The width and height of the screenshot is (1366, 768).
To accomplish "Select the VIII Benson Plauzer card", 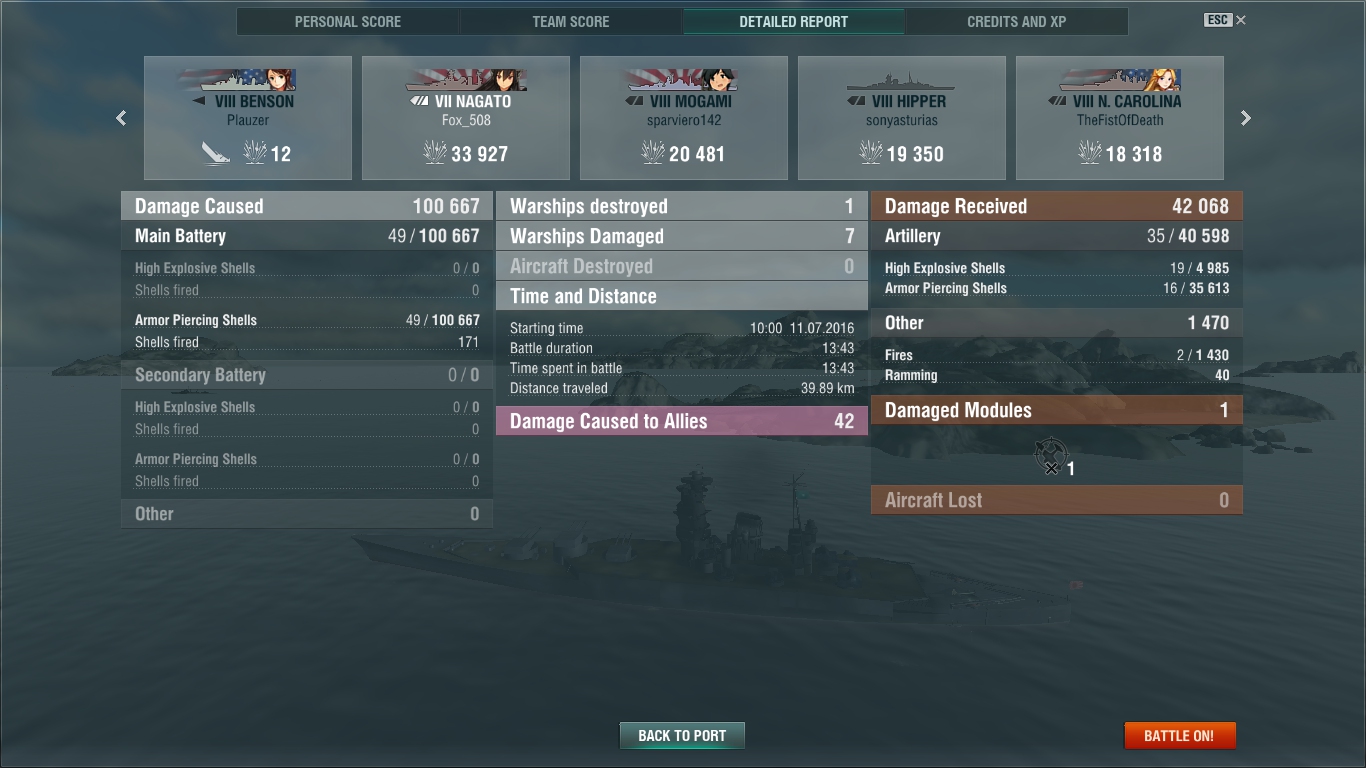I will coord(248,118).
